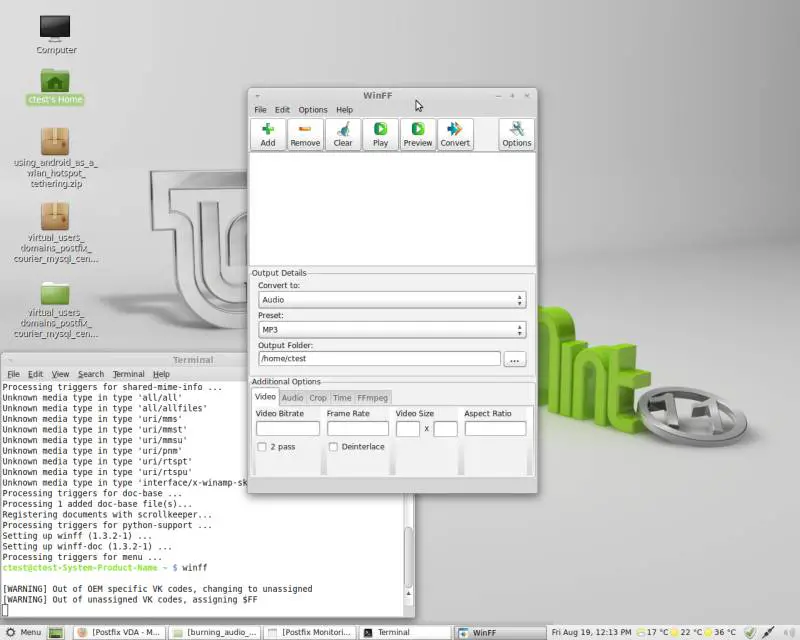Click the Video Size width field

[x=408, y=429]
